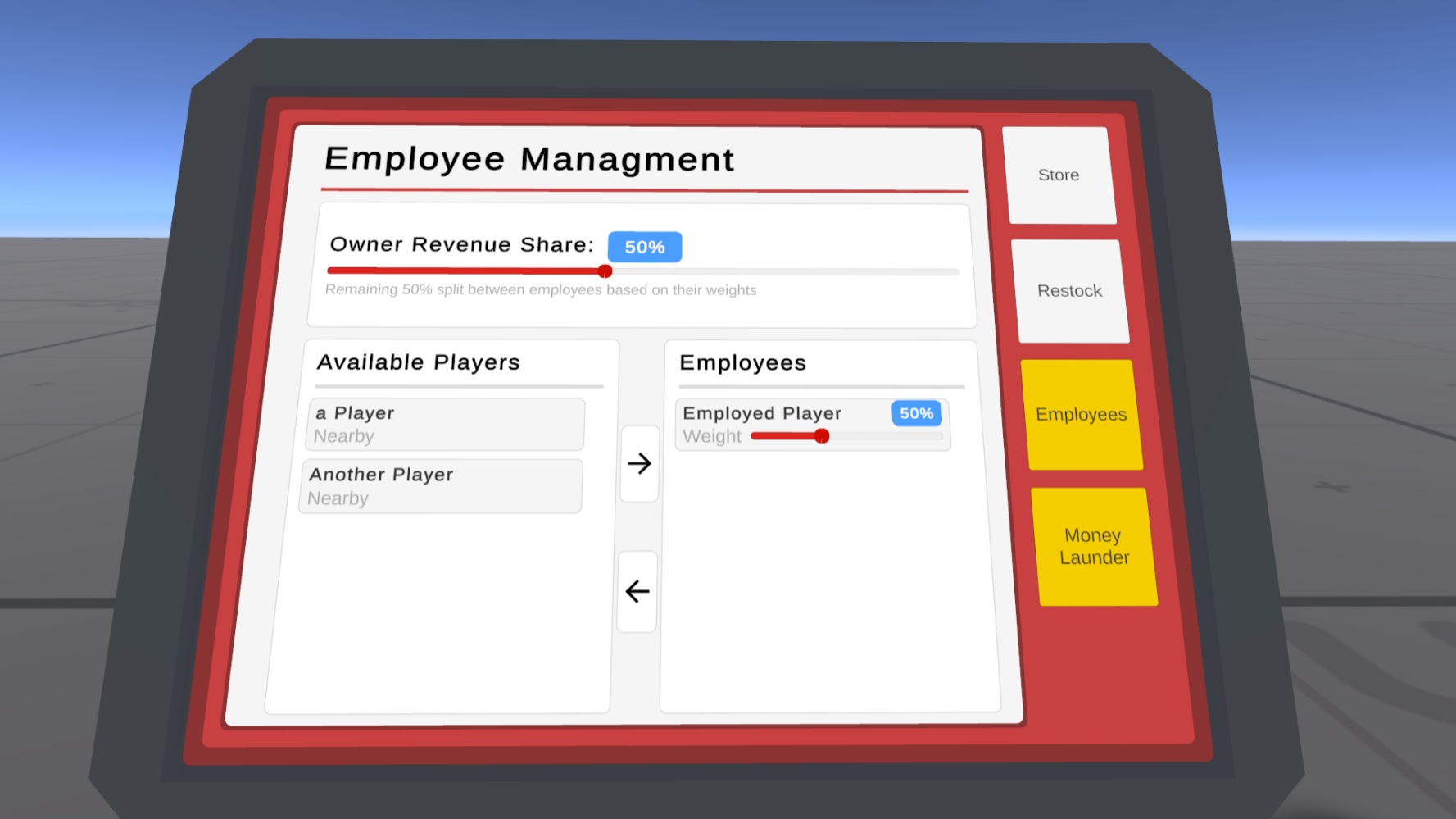This screenshot has width=1456, height=819.
Task: Adjust the Owner Revenue Share slider handle
Action: tap(605, 271)
